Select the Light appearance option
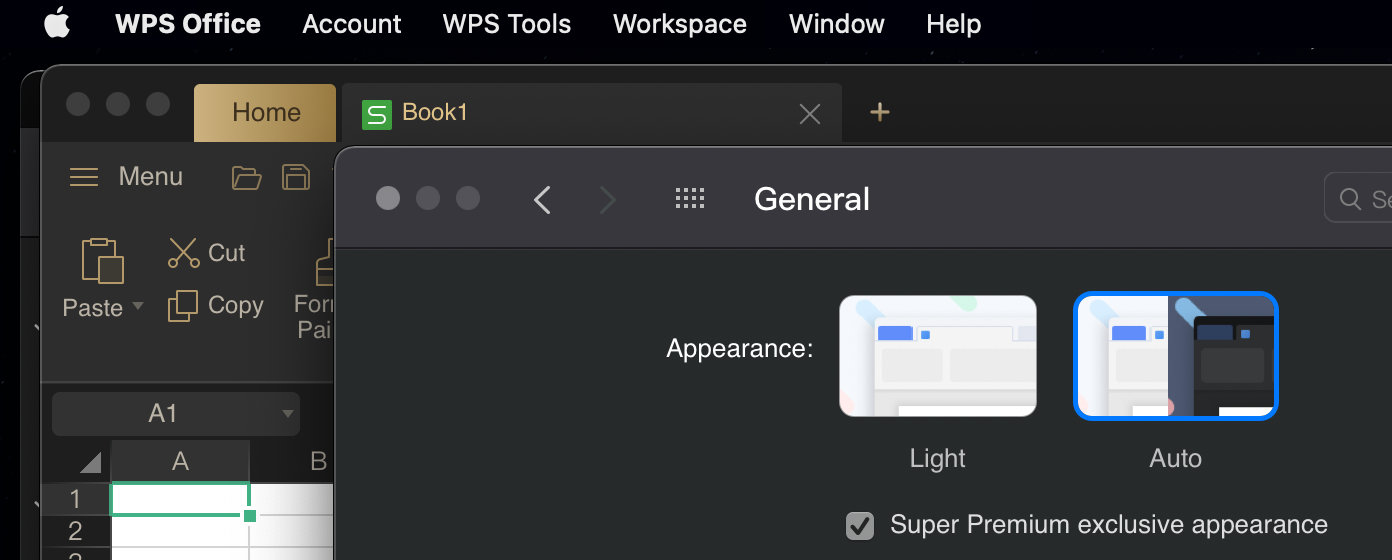Screen dimensions: 1392x560 (937, 356)
